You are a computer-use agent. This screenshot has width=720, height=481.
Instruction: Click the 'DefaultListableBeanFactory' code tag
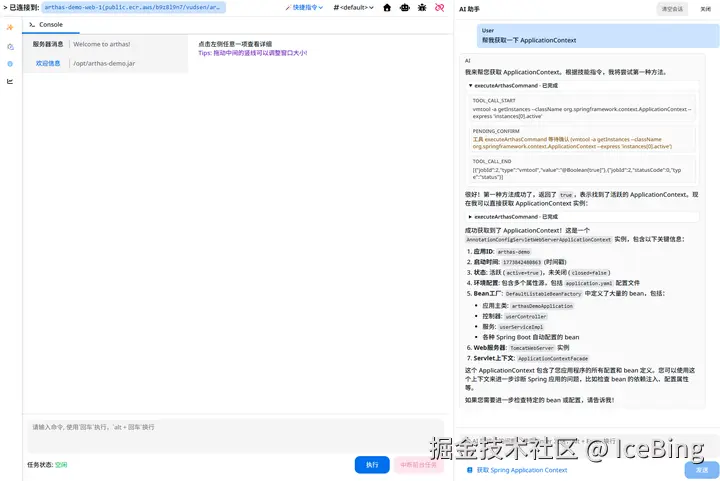544,294
